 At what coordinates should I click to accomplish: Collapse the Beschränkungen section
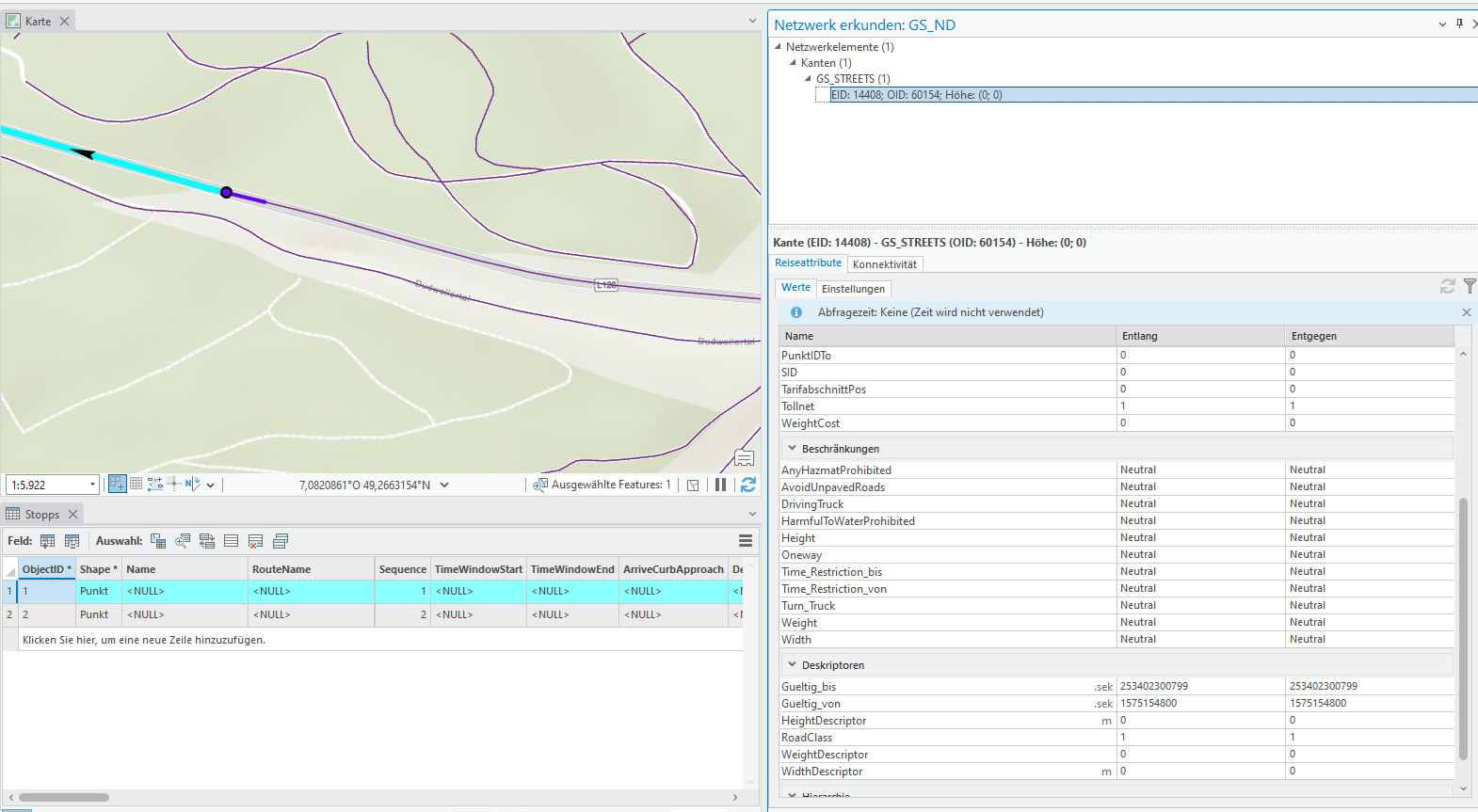coord(793,449)
